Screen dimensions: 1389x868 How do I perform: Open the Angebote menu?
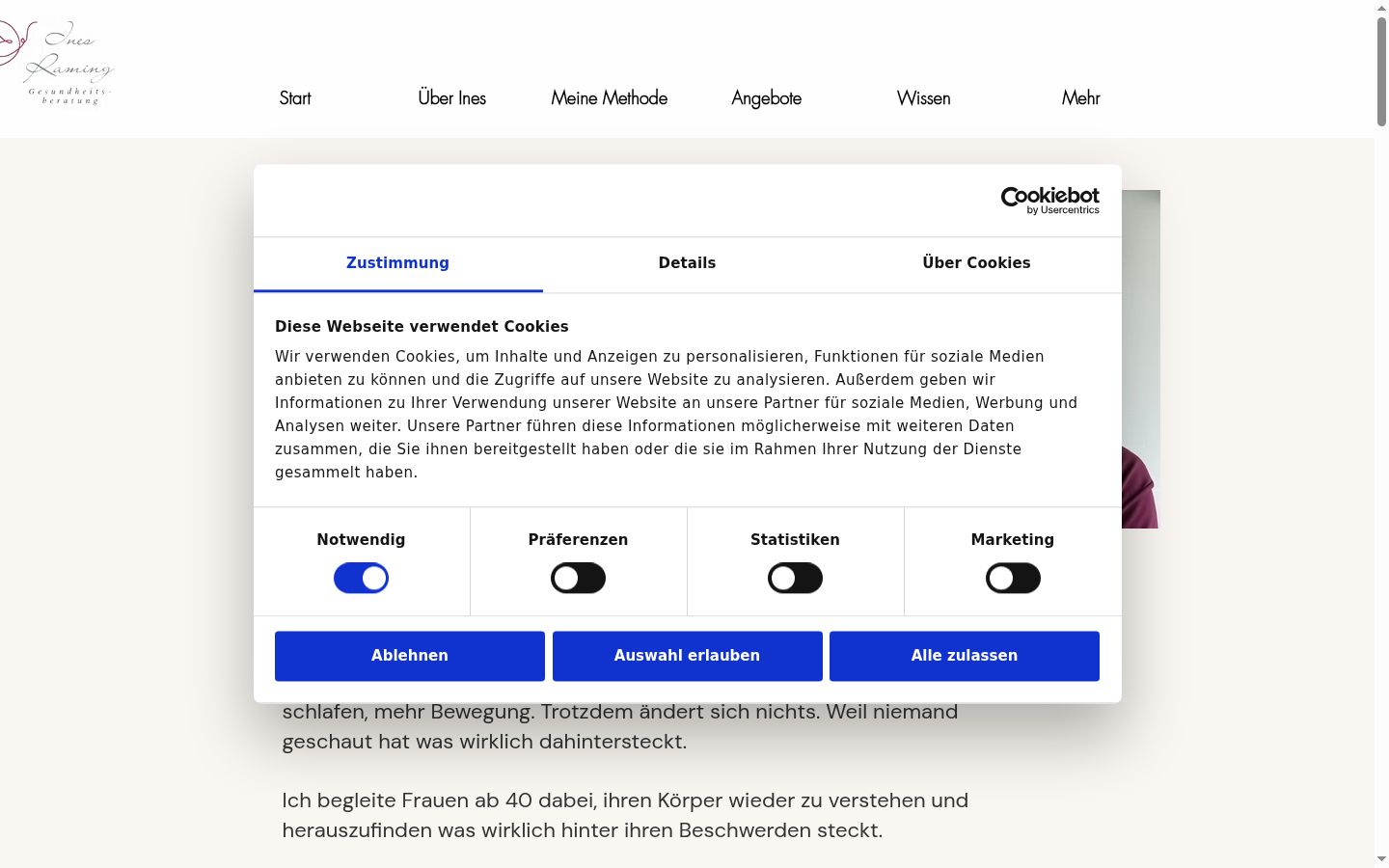(767, 98)
